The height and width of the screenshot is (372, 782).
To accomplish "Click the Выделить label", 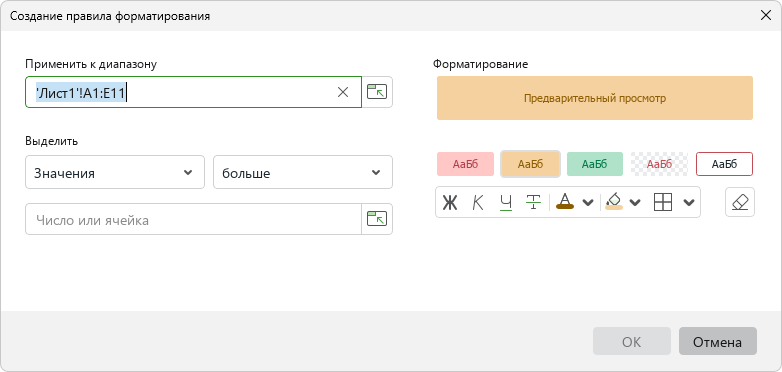I will (51, 141).
